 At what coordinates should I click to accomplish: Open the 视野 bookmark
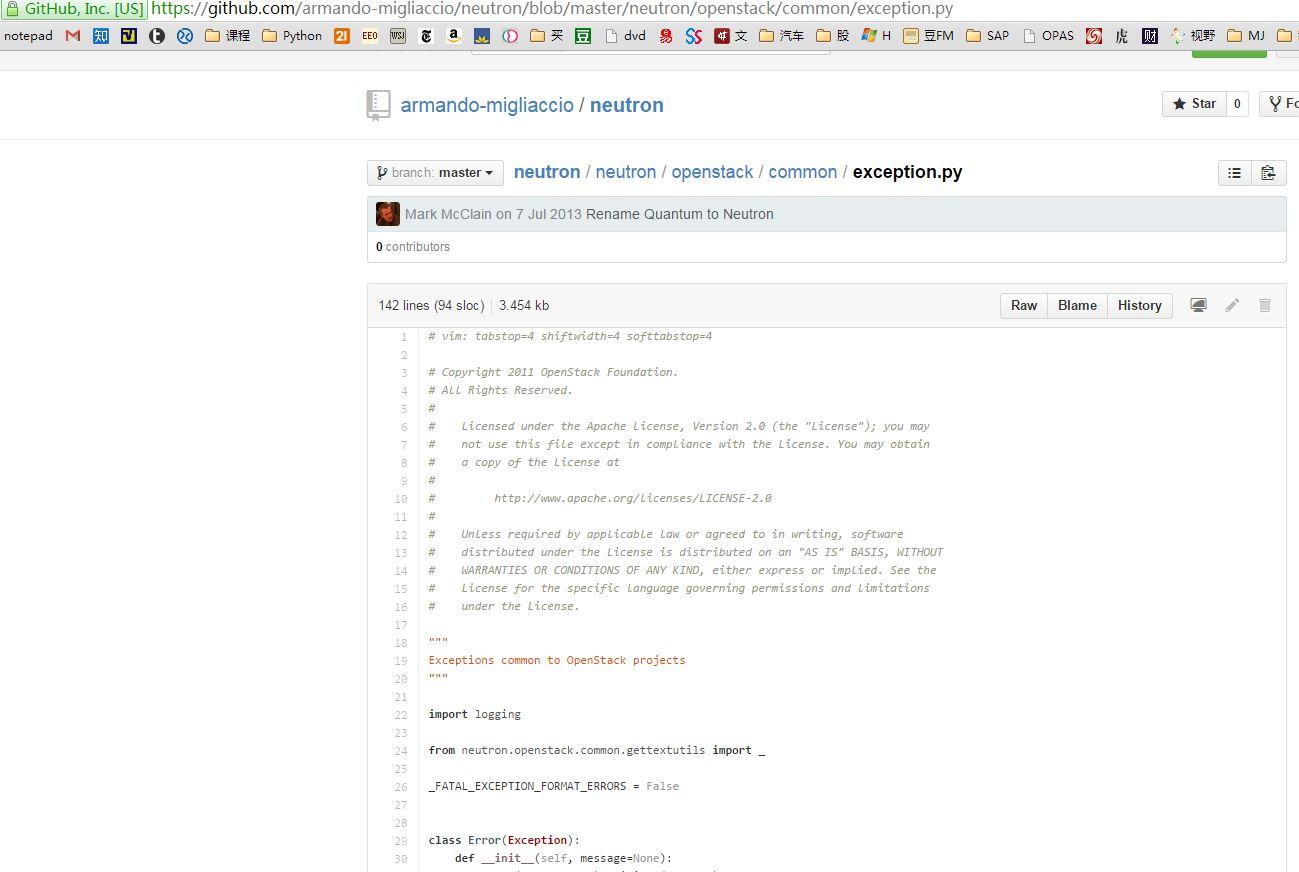(1193, 36)
